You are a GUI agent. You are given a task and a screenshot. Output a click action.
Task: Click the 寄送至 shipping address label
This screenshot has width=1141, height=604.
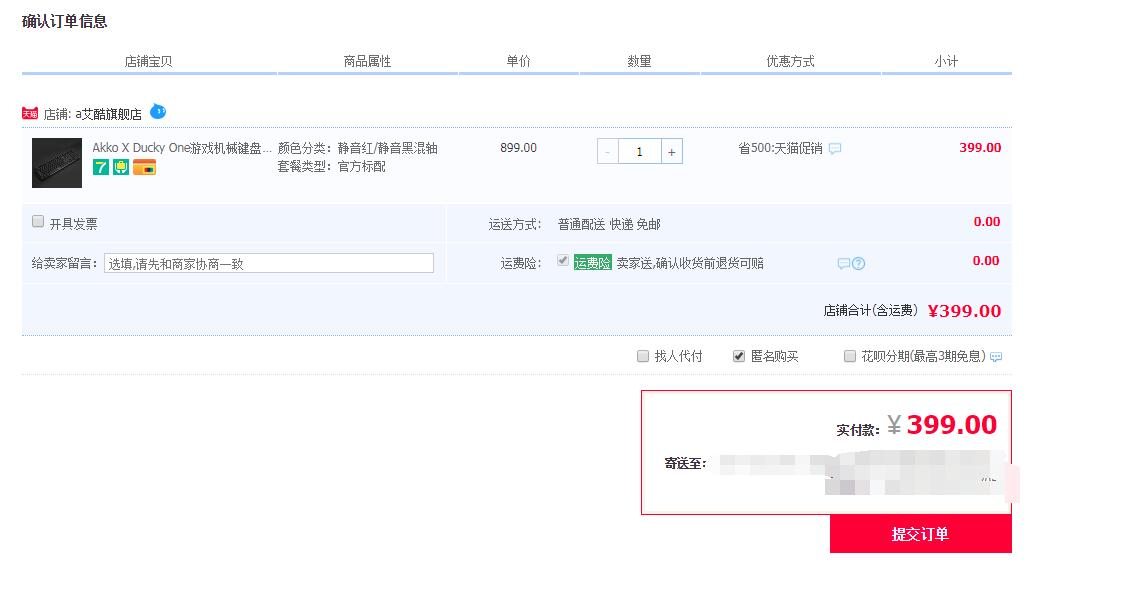[685, 464]
